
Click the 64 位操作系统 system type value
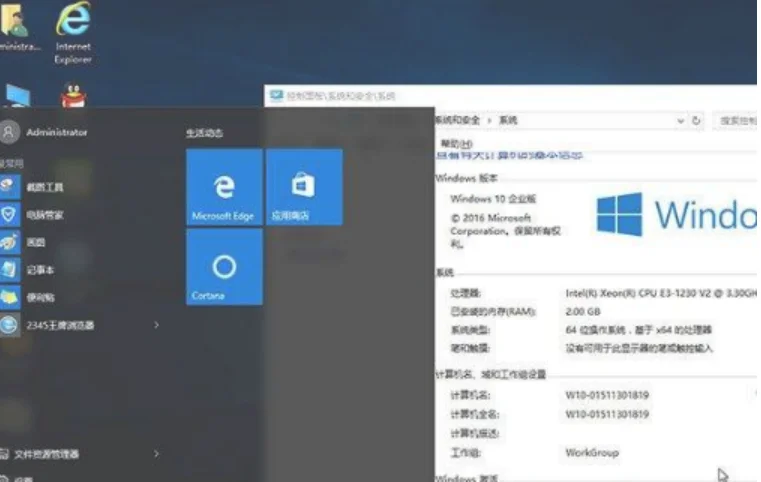pos(639,330)
